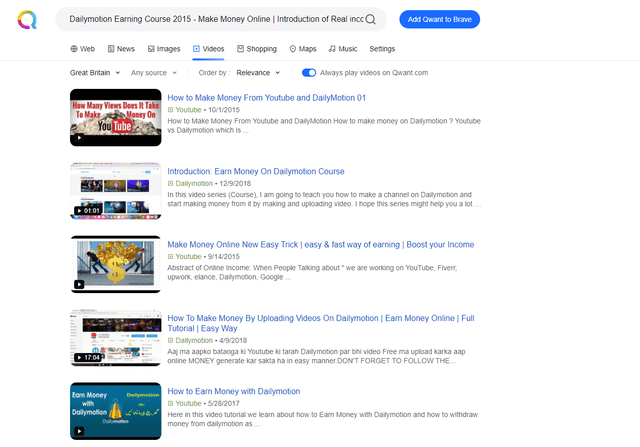Open thumbnail with 01:01 duration
The height and width of the screenshot is (447, 640).
pos(116,191)
